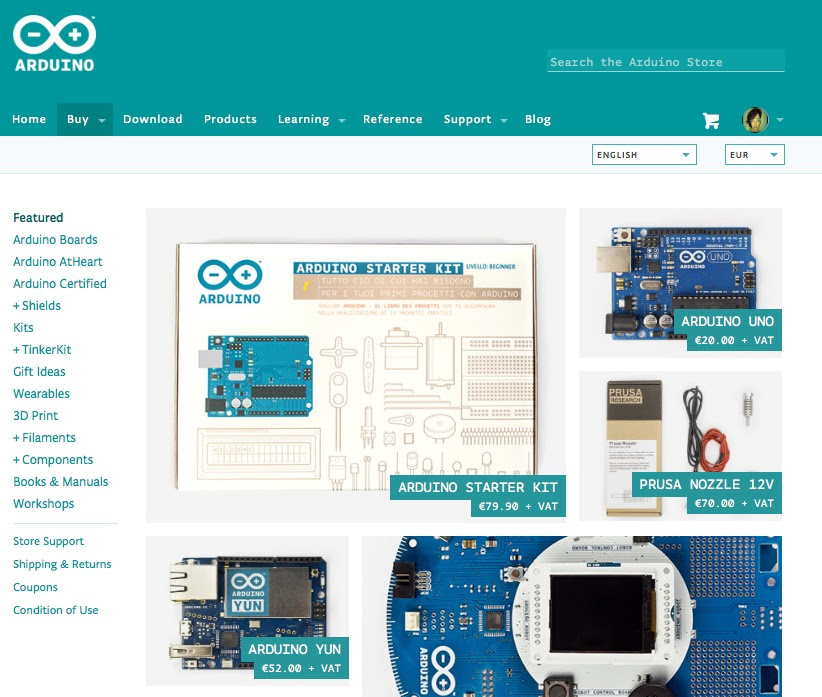This screenshot has height=697, width=822.
Task: Open the Arduino Boards category
Action: coord(55,239)
